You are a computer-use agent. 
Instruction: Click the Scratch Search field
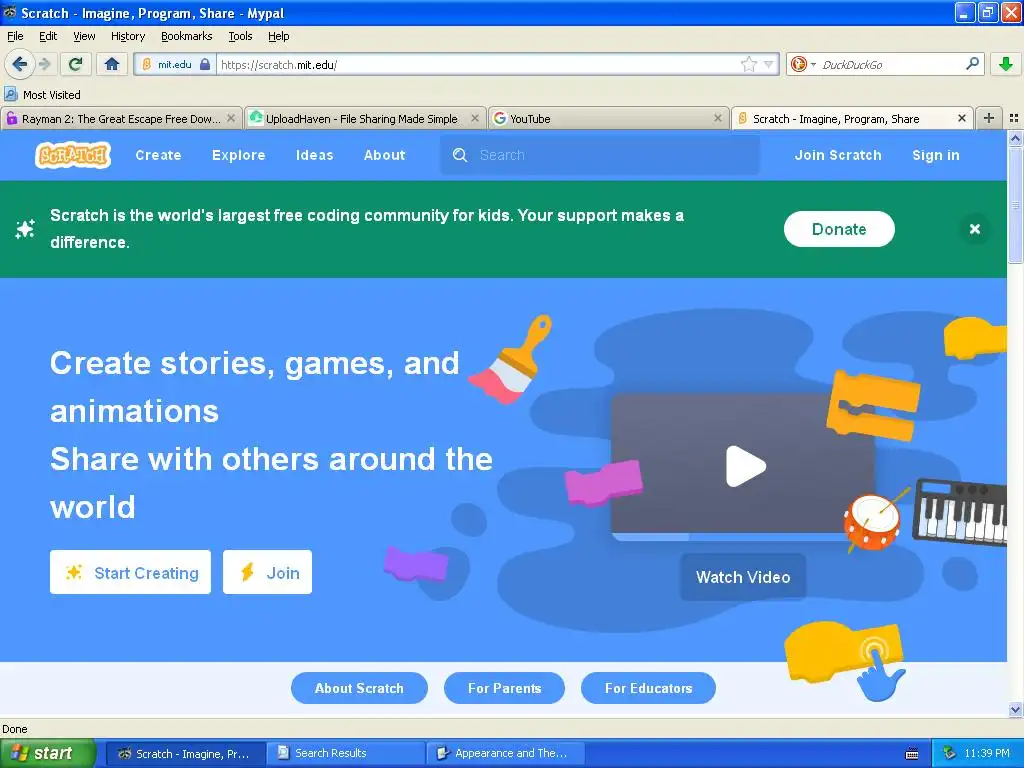tap(600, 155)
